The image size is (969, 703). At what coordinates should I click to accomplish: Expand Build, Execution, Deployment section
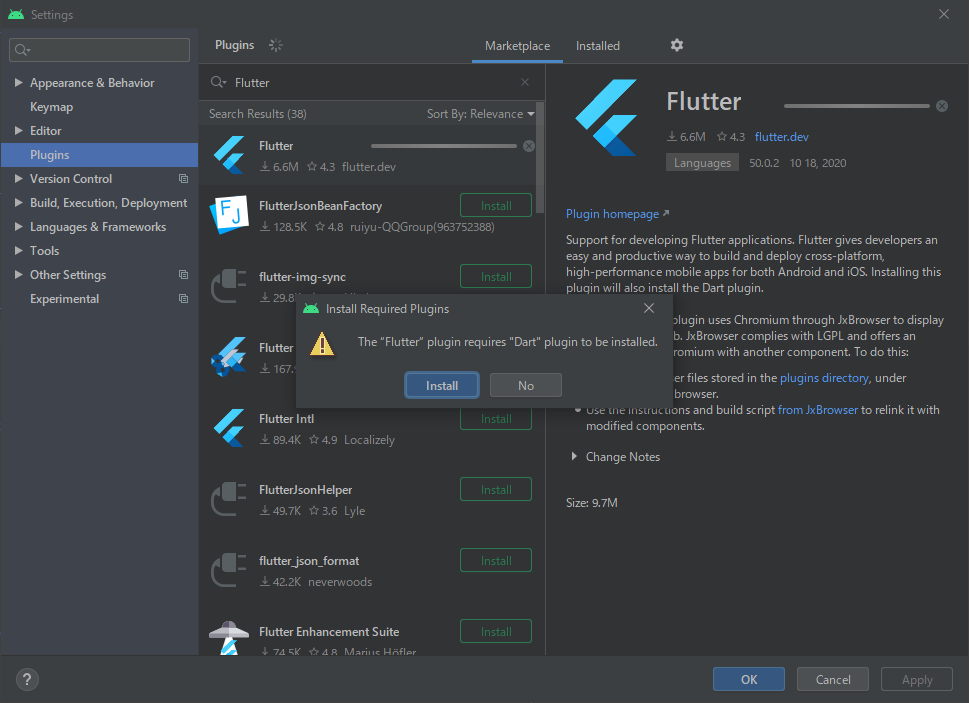pyautogui.click(x=19, y=203)
